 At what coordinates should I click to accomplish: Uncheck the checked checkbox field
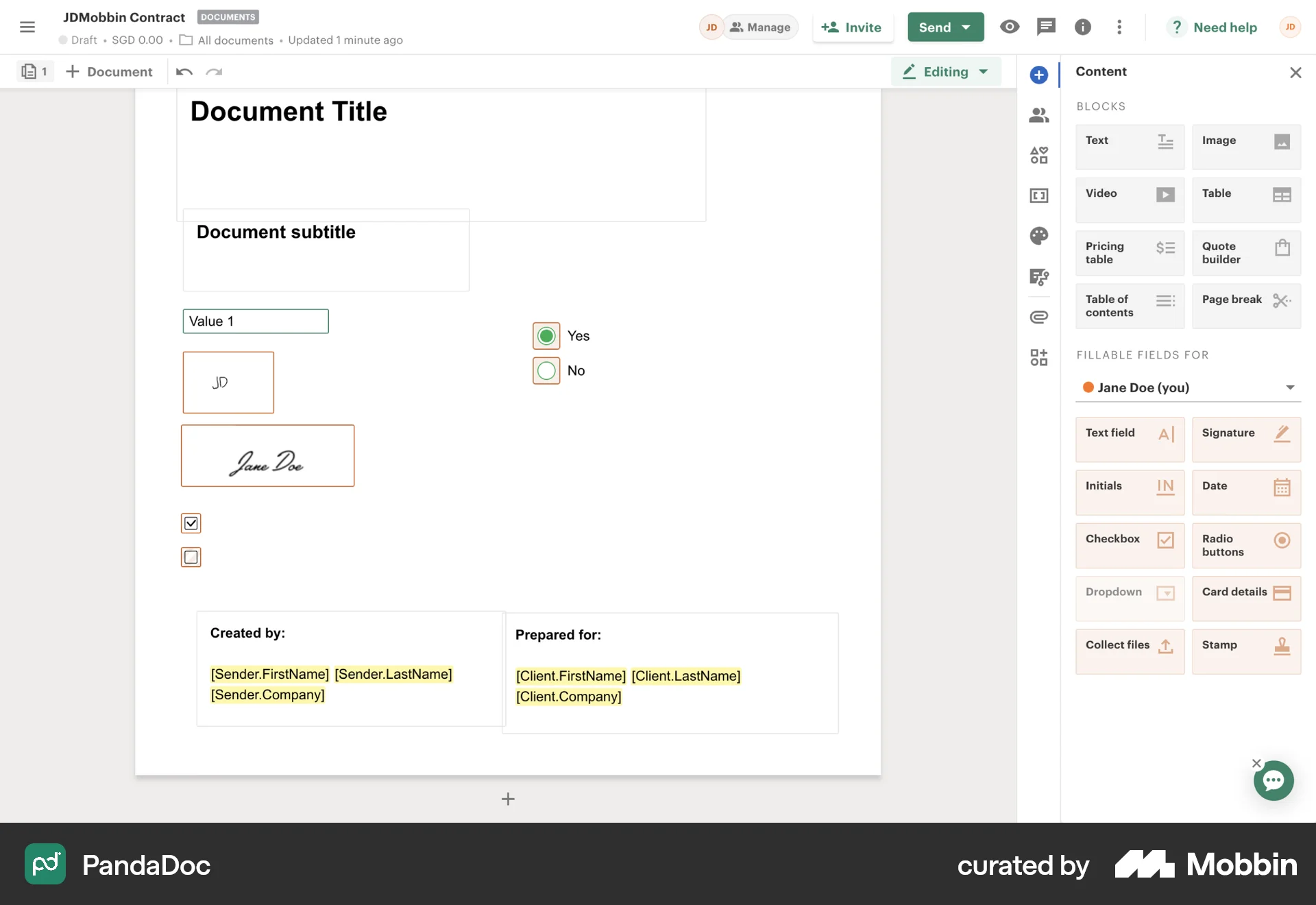[191, 523]
